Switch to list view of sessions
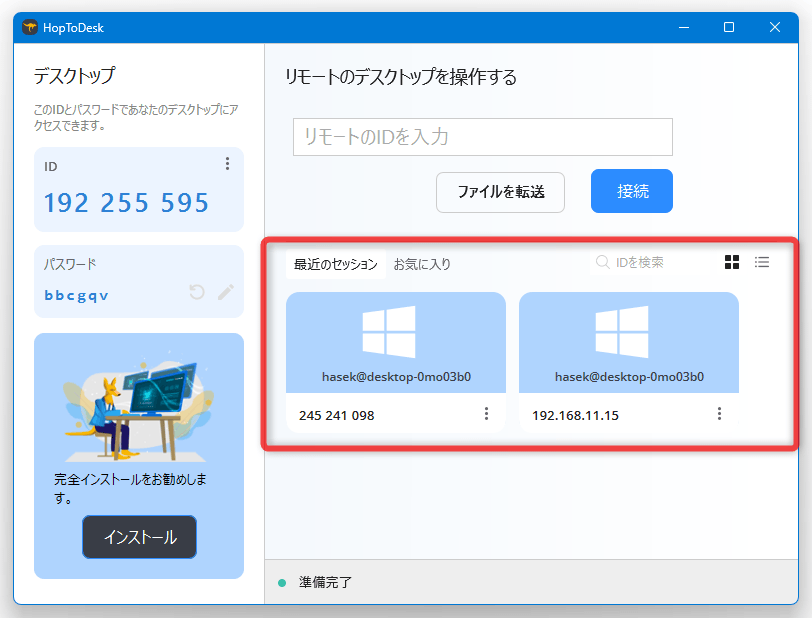The width and height of the screenshot is (812, 618). click(x=762, y=262)
